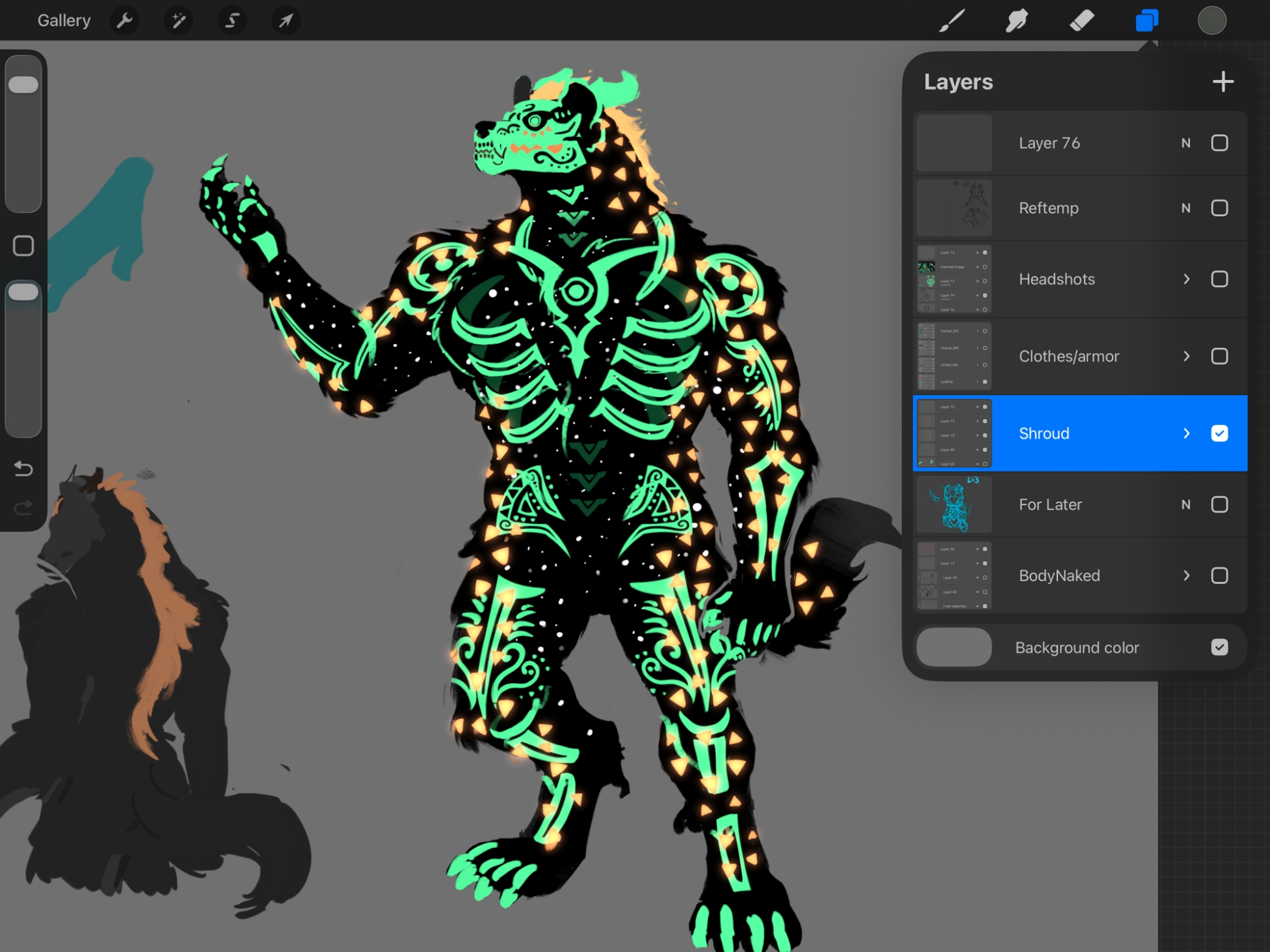
Task: Expand the Clothes/armor layer group
Action: coord(1186,356)
